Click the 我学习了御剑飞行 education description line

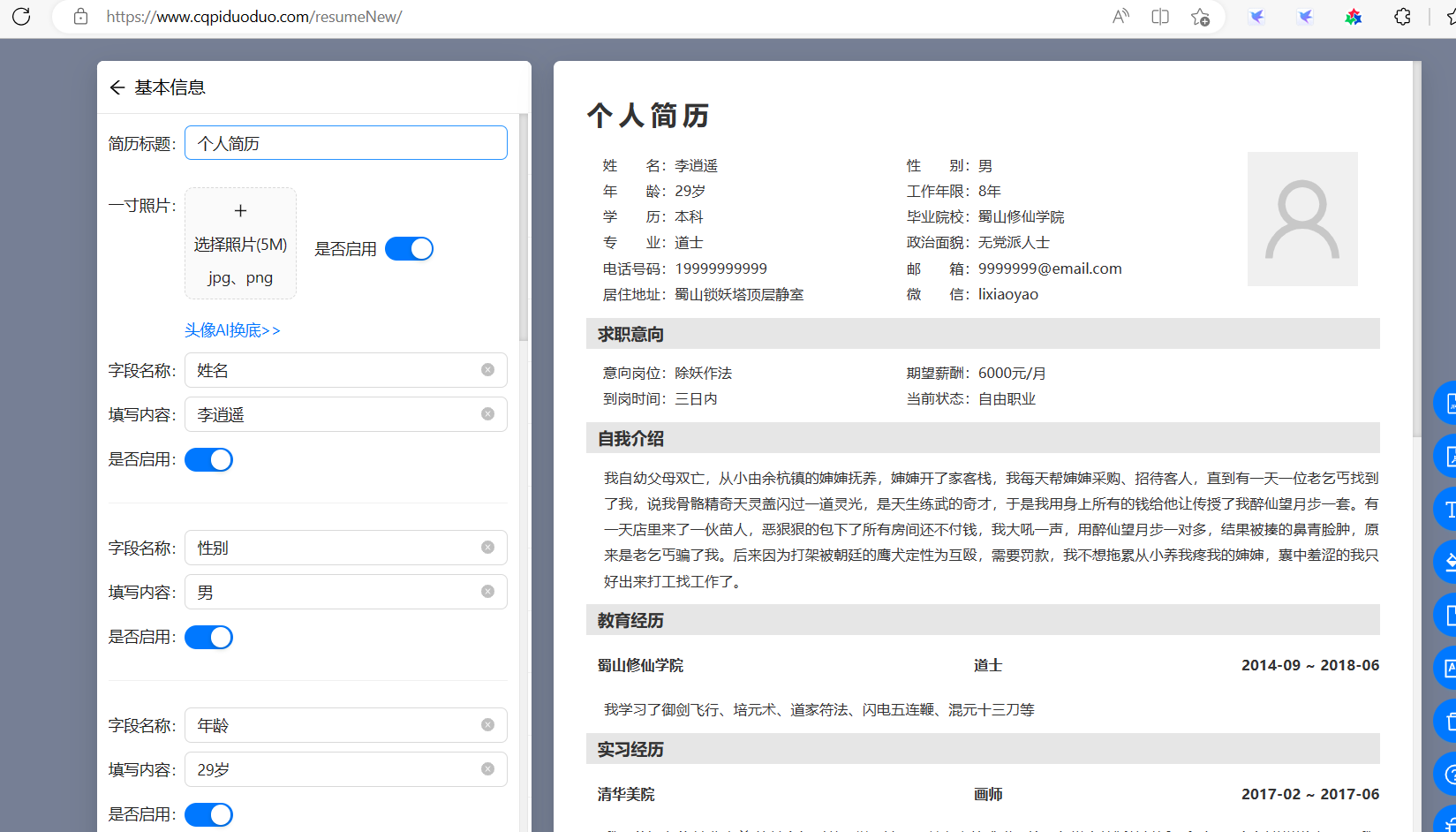click(819, 709)
